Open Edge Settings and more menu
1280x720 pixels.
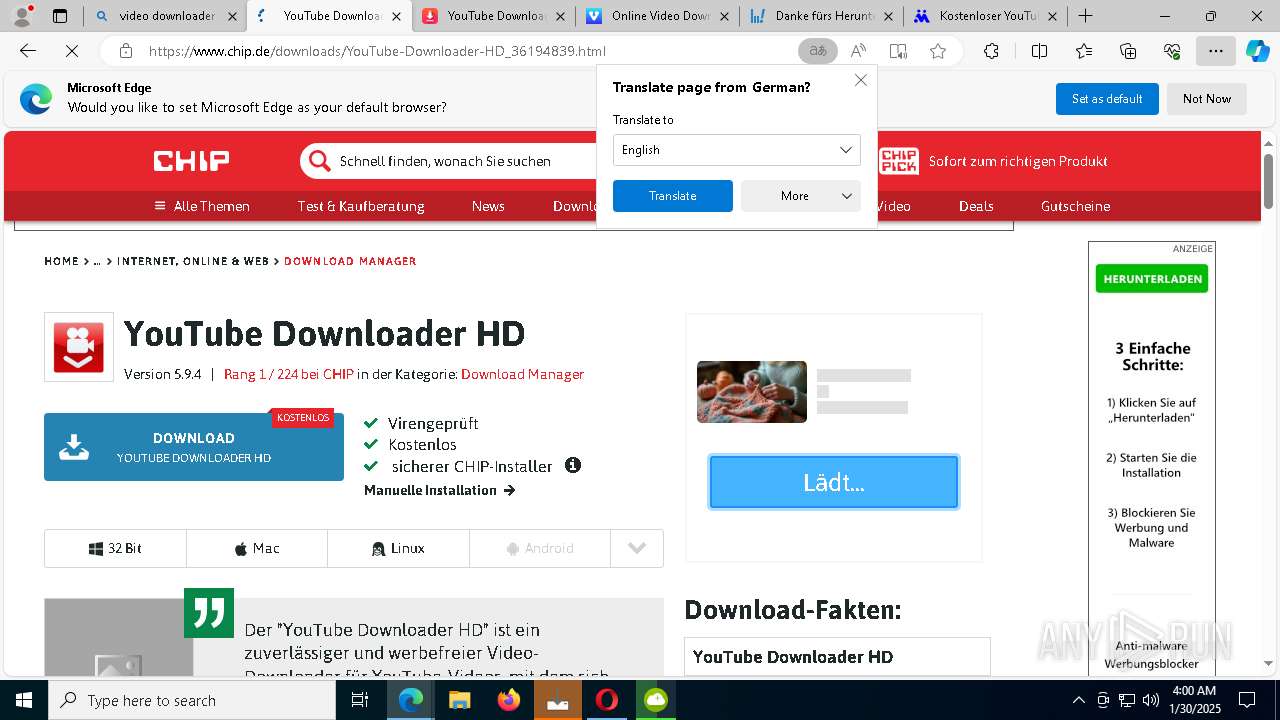point(1215,51)
